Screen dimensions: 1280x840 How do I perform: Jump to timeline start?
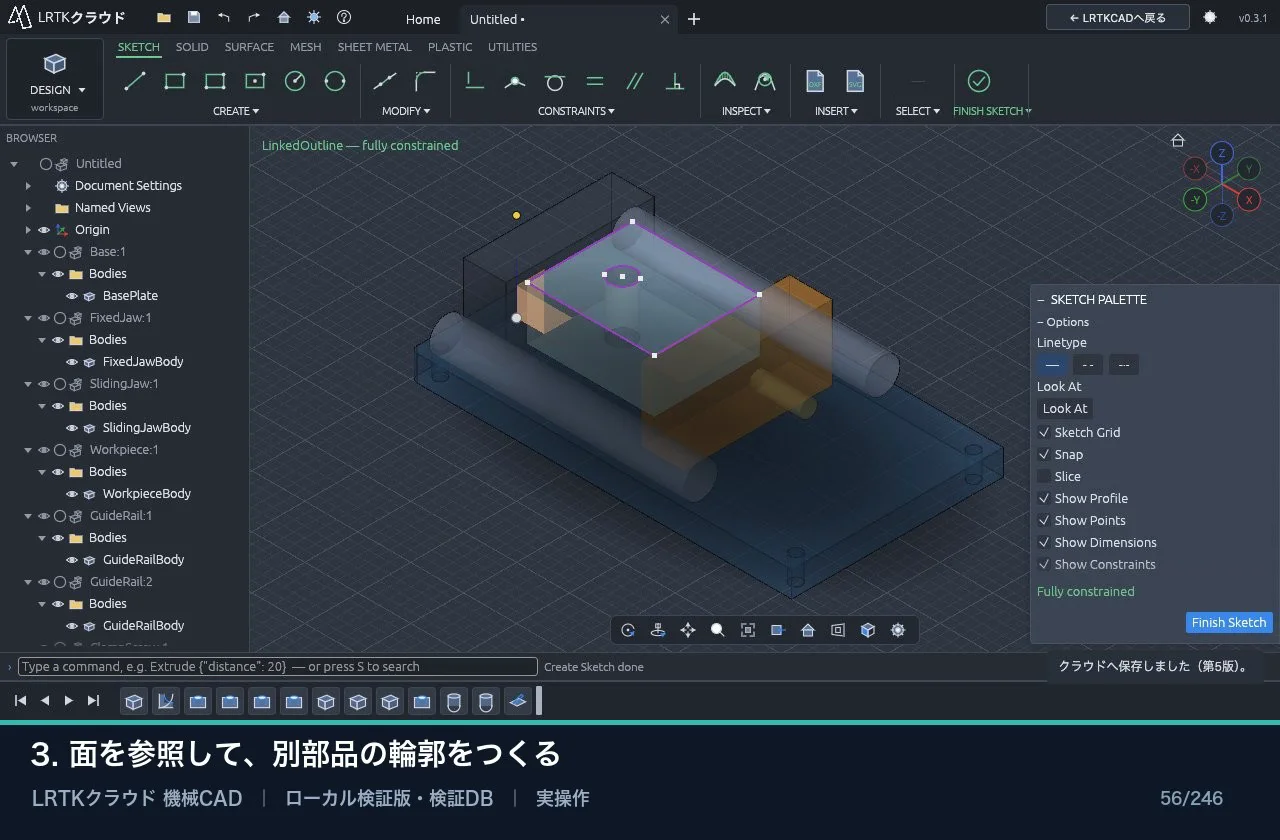pos(20,701)
